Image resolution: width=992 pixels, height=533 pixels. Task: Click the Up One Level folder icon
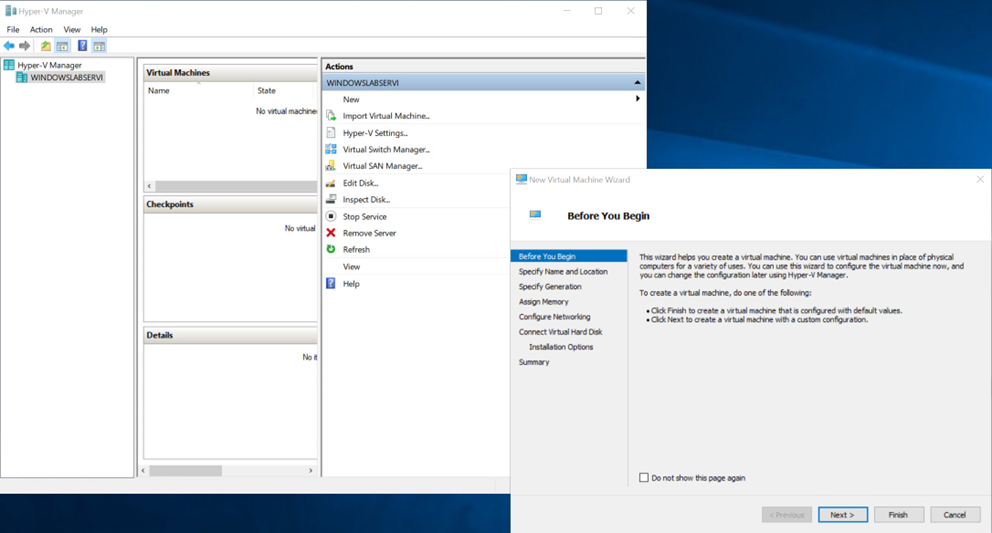(x=46, y=46)
